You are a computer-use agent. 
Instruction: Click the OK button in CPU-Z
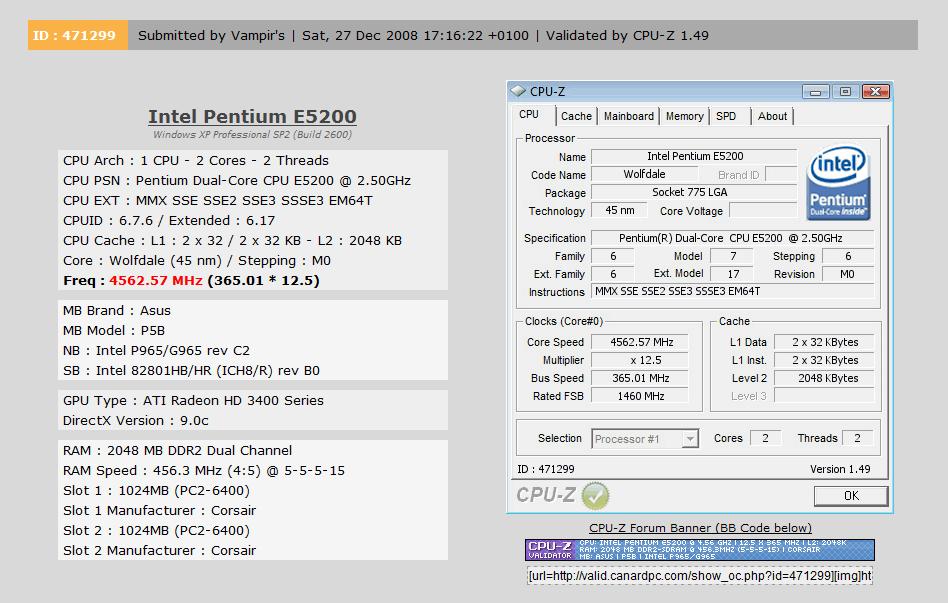(851, 496)
